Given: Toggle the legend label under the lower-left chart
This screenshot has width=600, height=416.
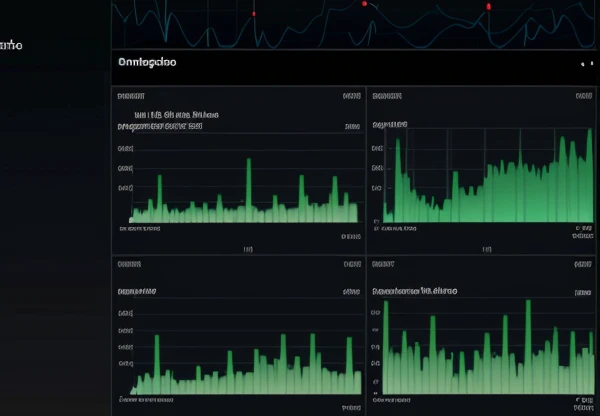Looking at the screenshot, I should (x=140, y=399).
